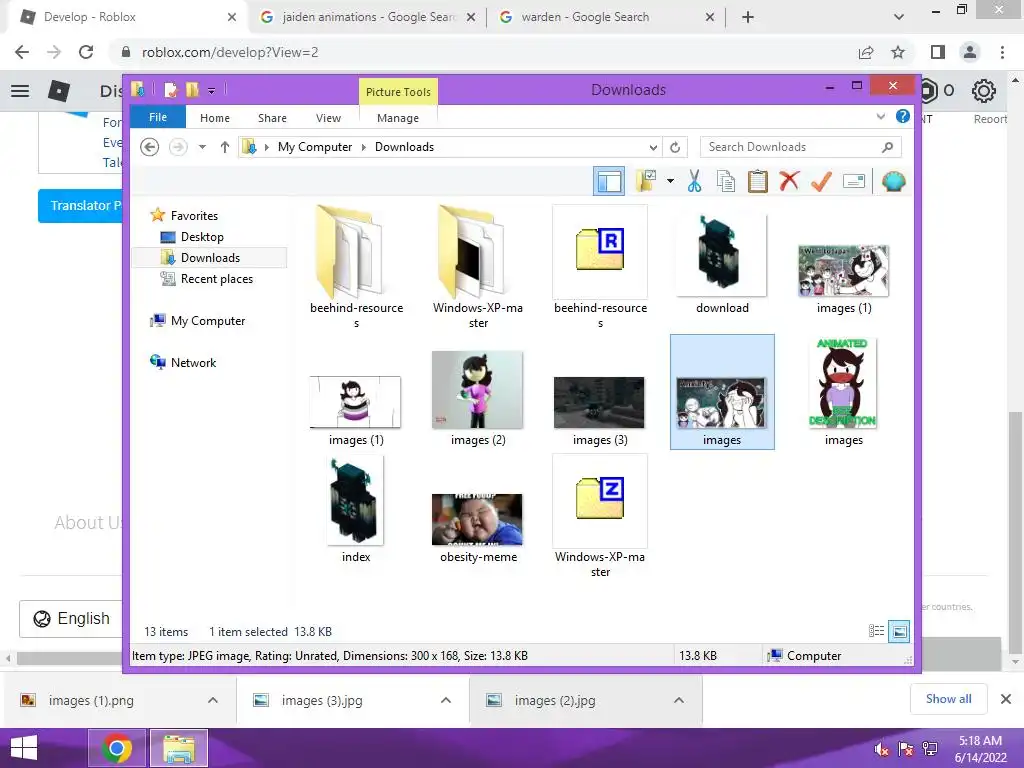
Task: Open Quick Access Toolbar customize dropdown
Action: tap(212, 91)
